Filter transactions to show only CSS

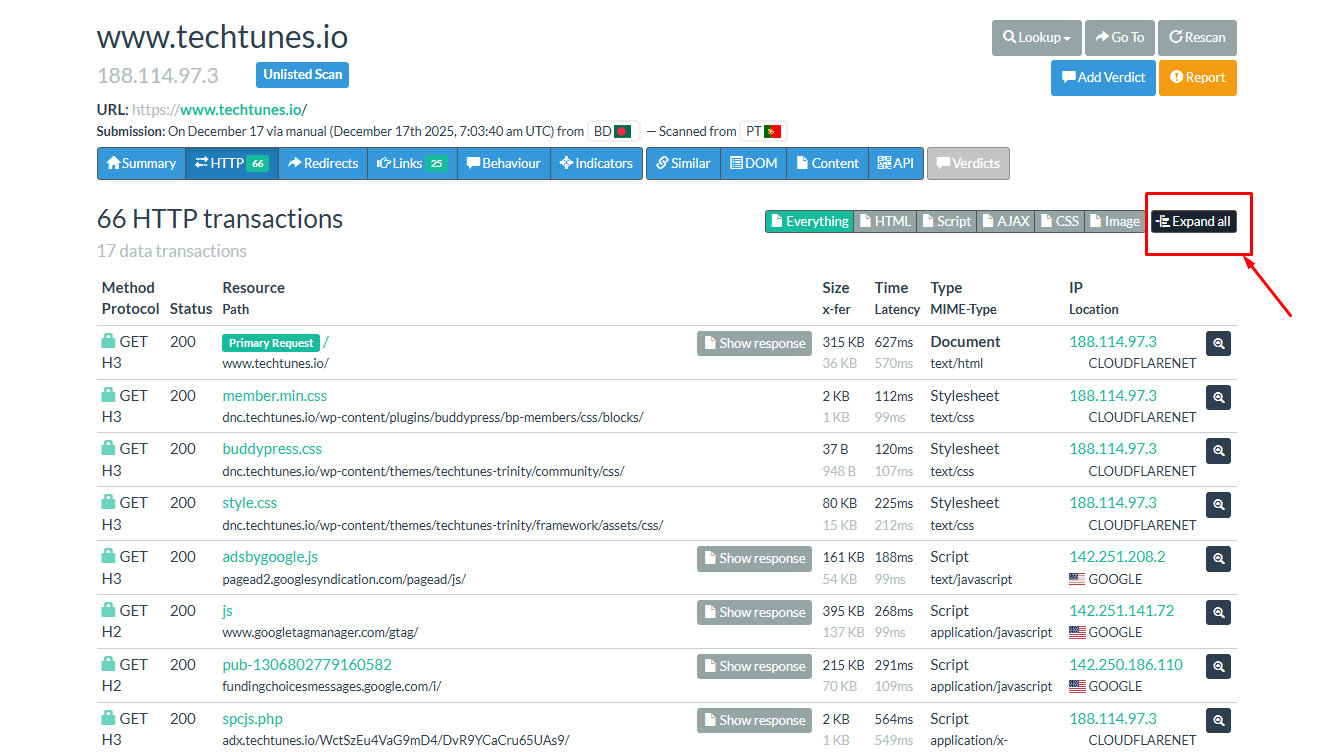pos(1059,221)
